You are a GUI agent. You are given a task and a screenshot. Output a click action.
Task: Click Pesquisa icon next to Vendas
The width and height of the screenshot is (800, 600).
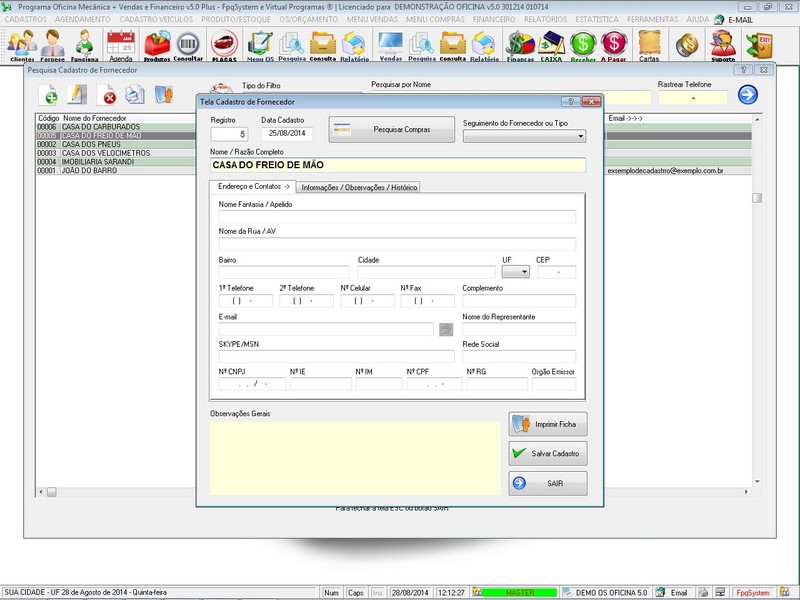[422, 45]
